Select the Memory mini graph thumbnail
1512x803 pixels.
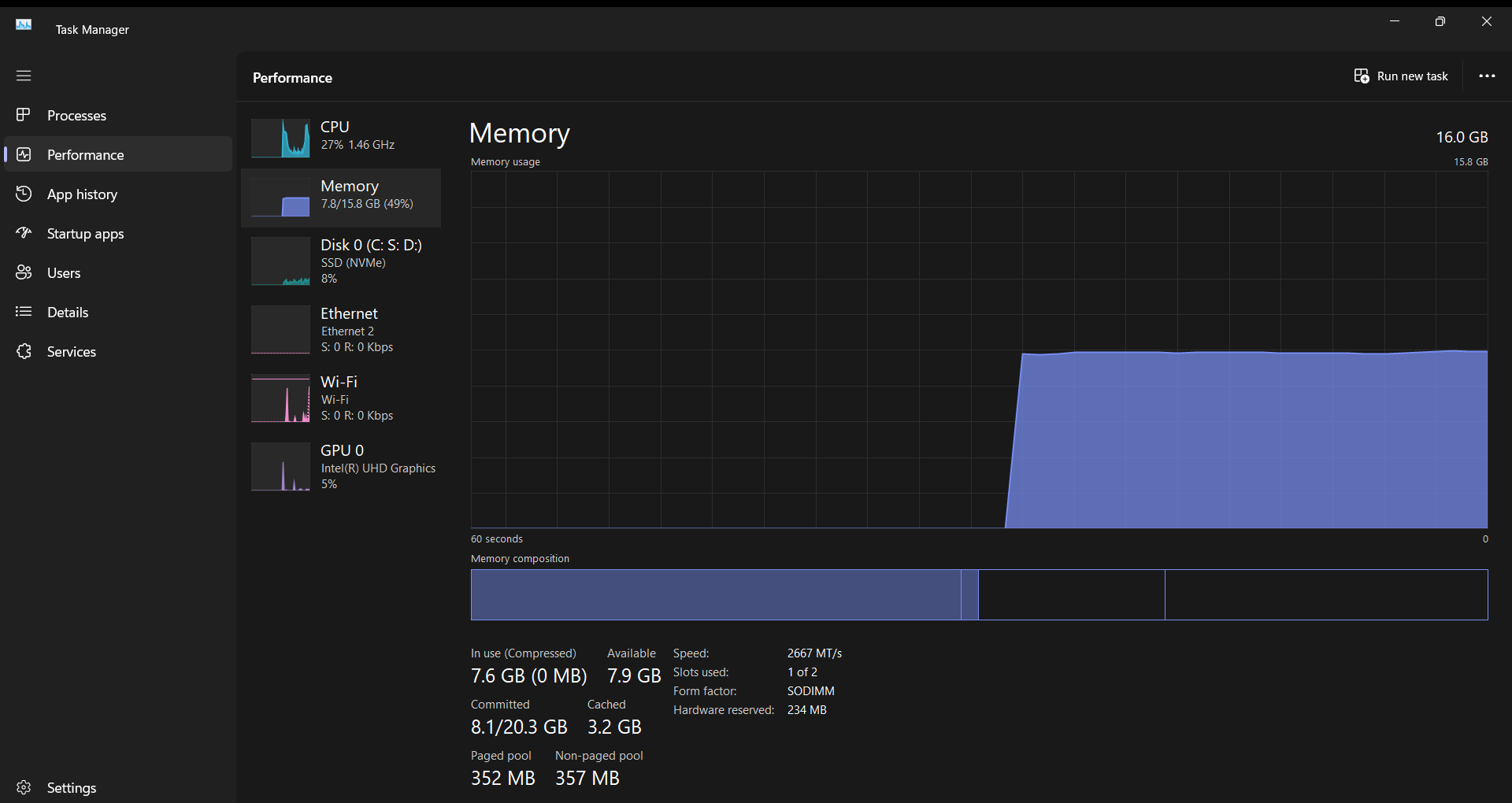pyautogui.click(x=280, y=197)
